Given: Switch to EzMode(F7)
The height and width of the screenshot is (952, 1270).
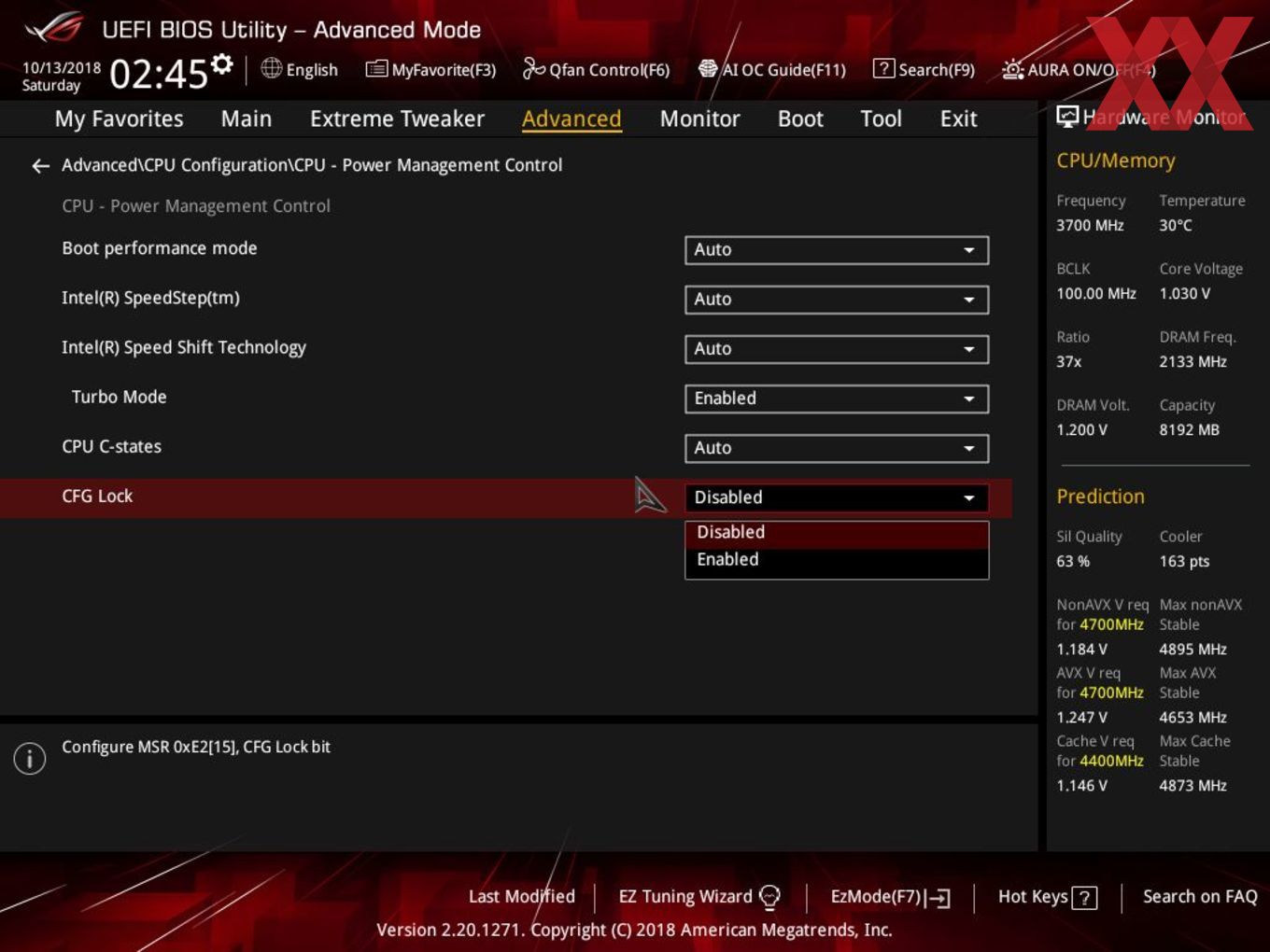Looking at the screenshot, I should click(x=890, y=897).
